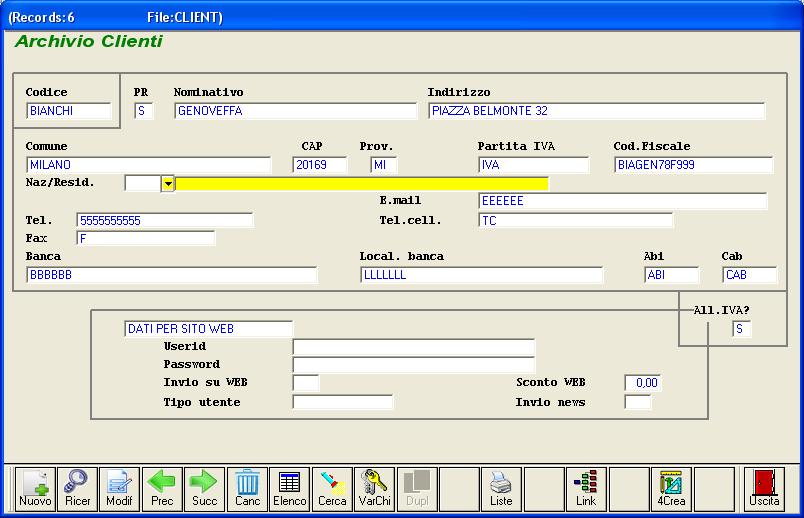This screenshot has height=518, width=804.
Task: Launch the Cerca flashlight search
Action: tap(332, 489)
